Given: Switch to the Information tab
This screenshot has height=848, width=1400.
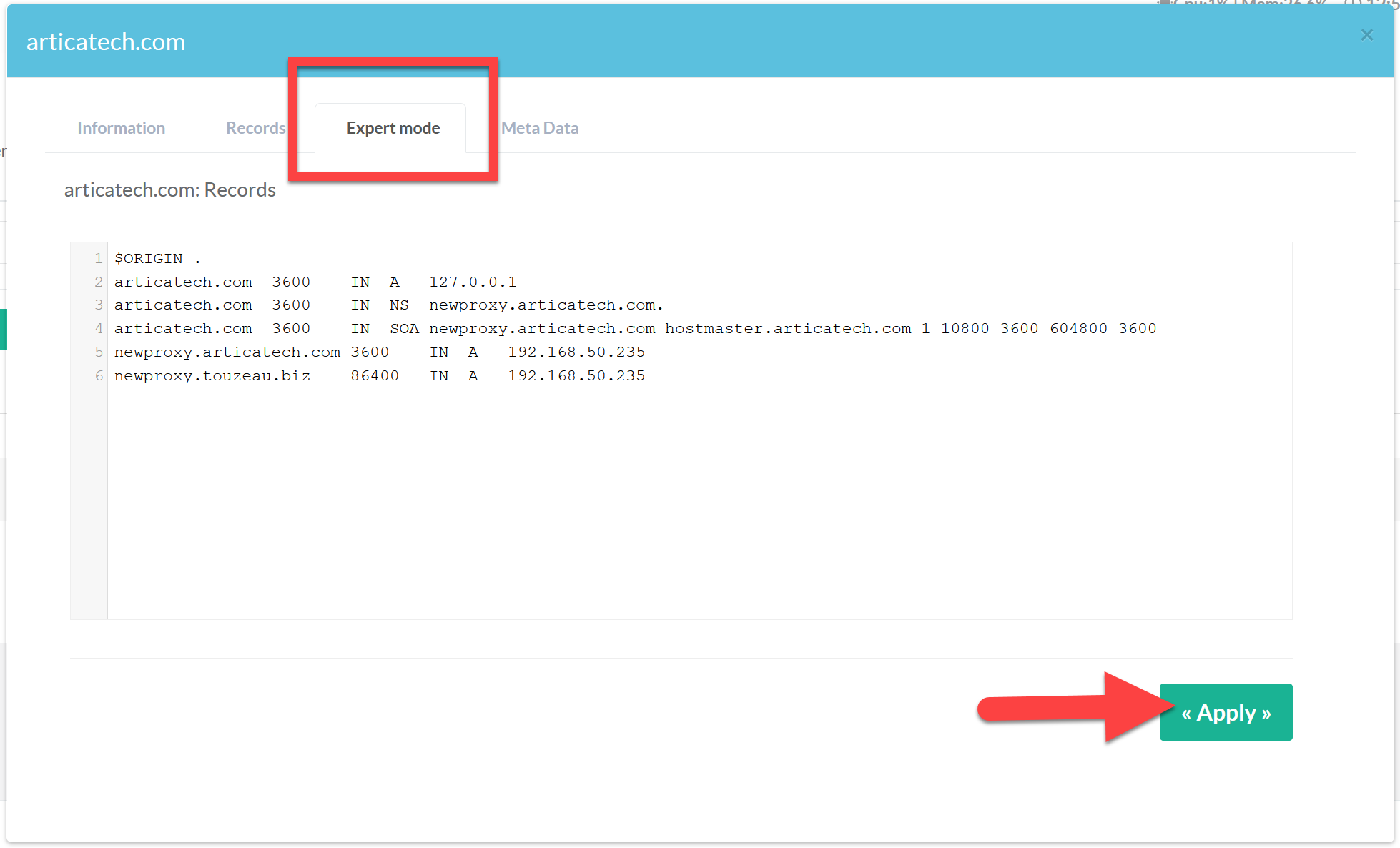Looking at the screenshot, I should (x=121, y=128).
